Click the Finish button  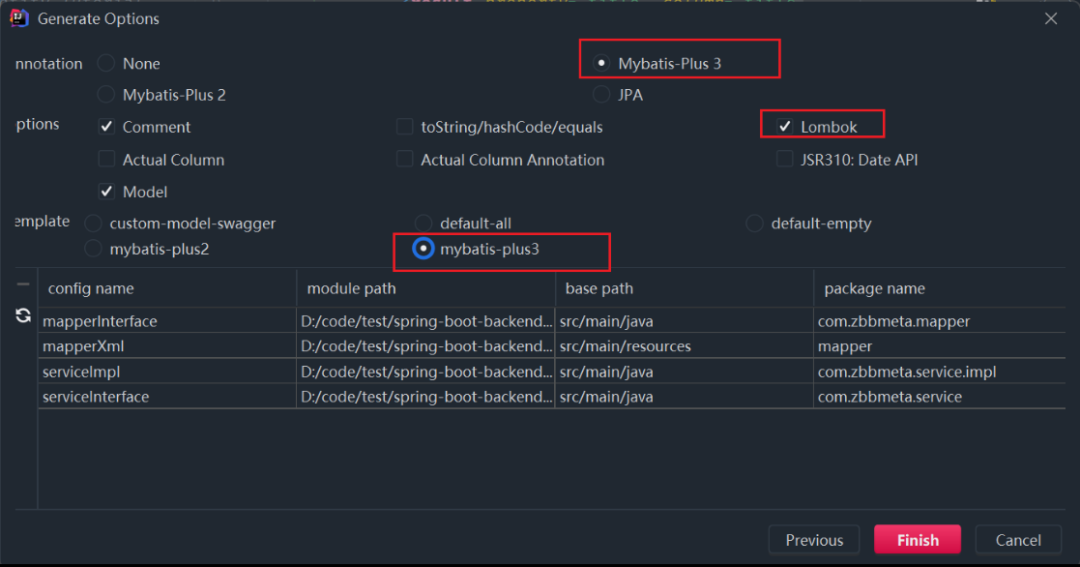pyautogui.click(x=917, y=539)
